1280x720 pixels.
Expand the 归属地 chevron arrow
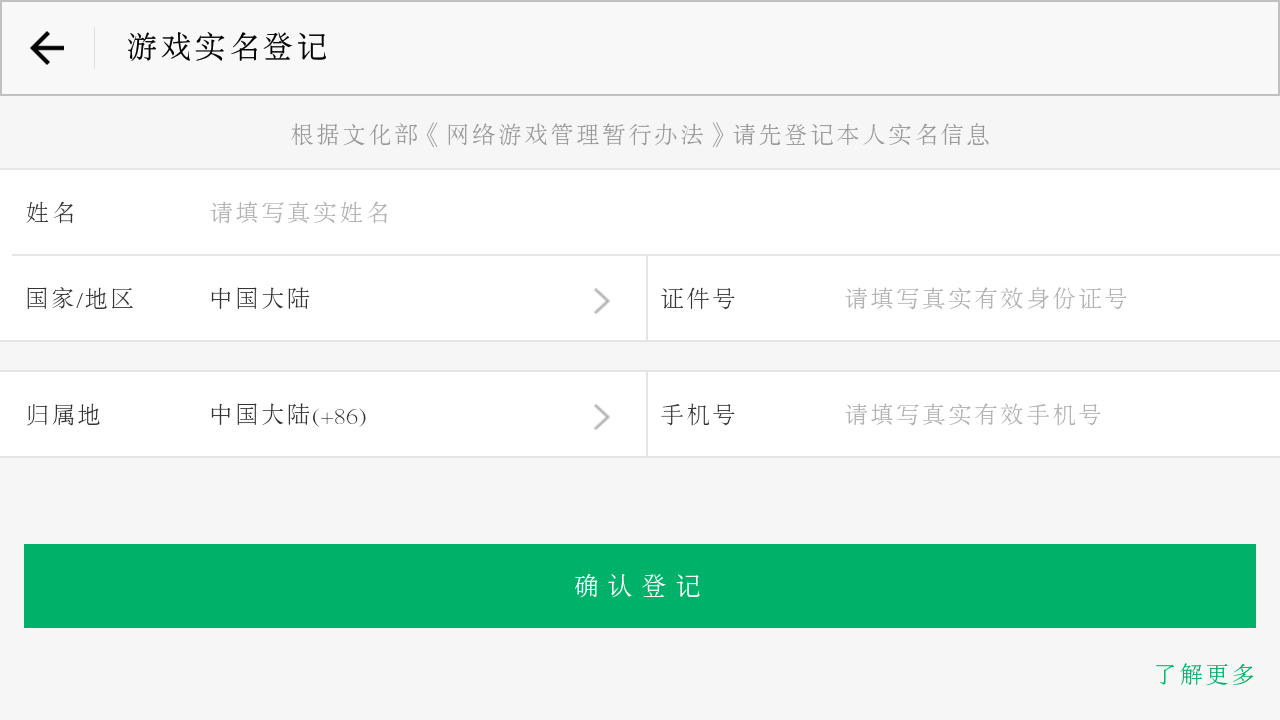[x=601, y=416]
